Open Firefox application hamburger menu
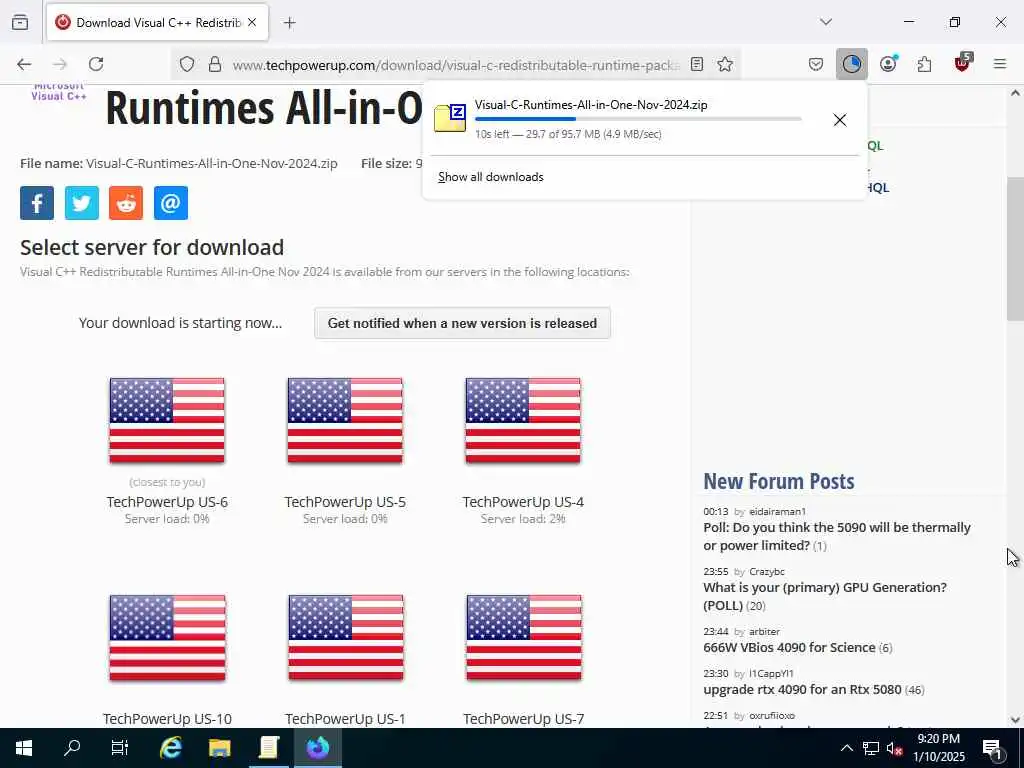 tap(1000, 64)
